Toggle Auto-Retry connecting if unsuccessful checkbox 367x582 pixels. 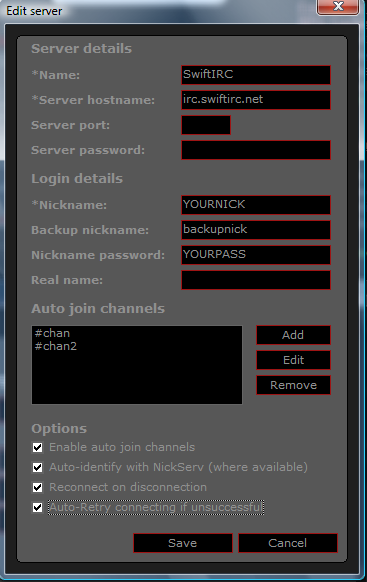37,507
